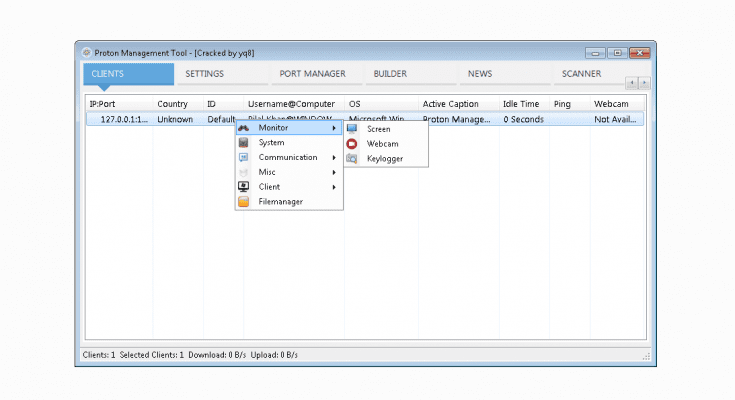Click the red Webcam icon
735x400 pixels.
(x=352, y=144)
